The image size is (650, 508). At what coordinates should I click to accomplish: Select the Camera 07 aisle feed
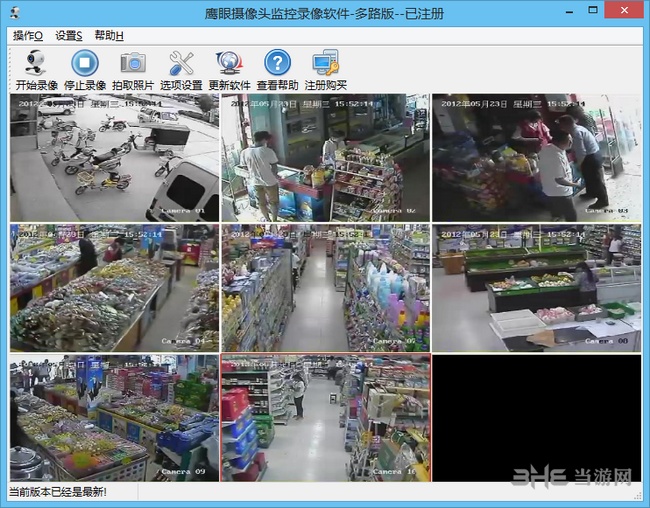(325, 288)
